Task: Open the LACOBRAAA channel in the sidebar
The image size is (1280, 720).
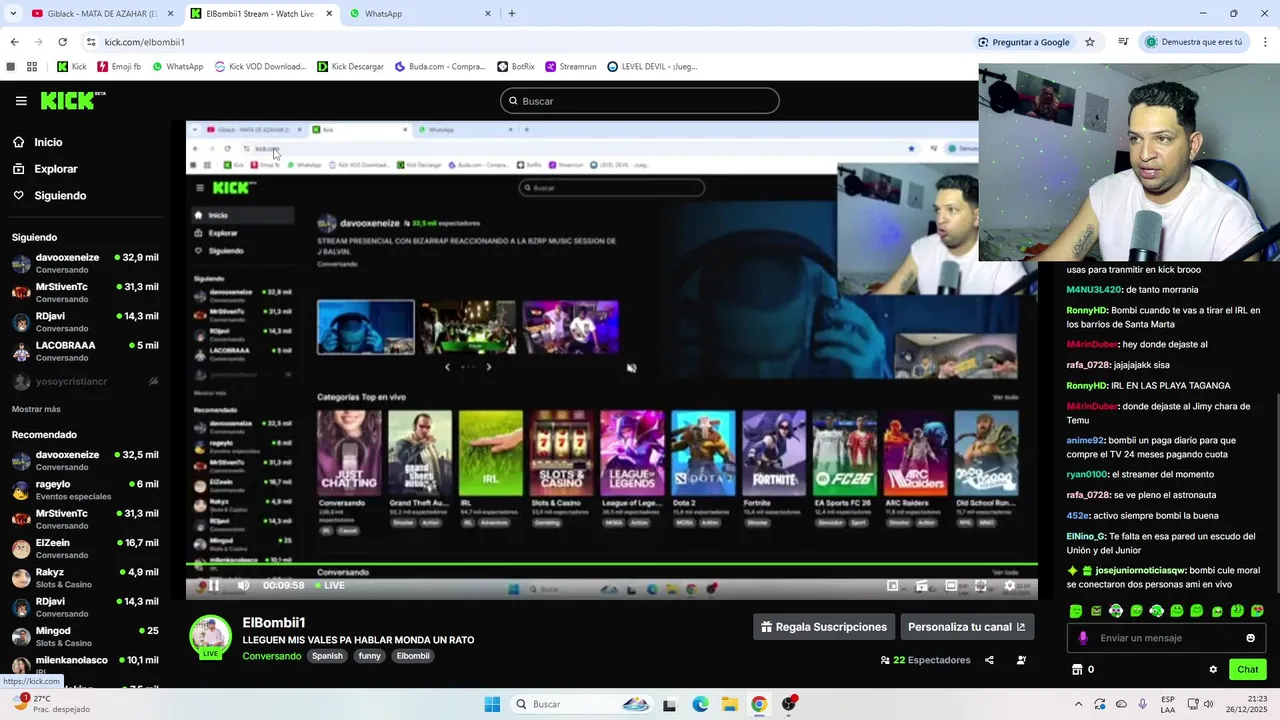Action: (85, 351)
